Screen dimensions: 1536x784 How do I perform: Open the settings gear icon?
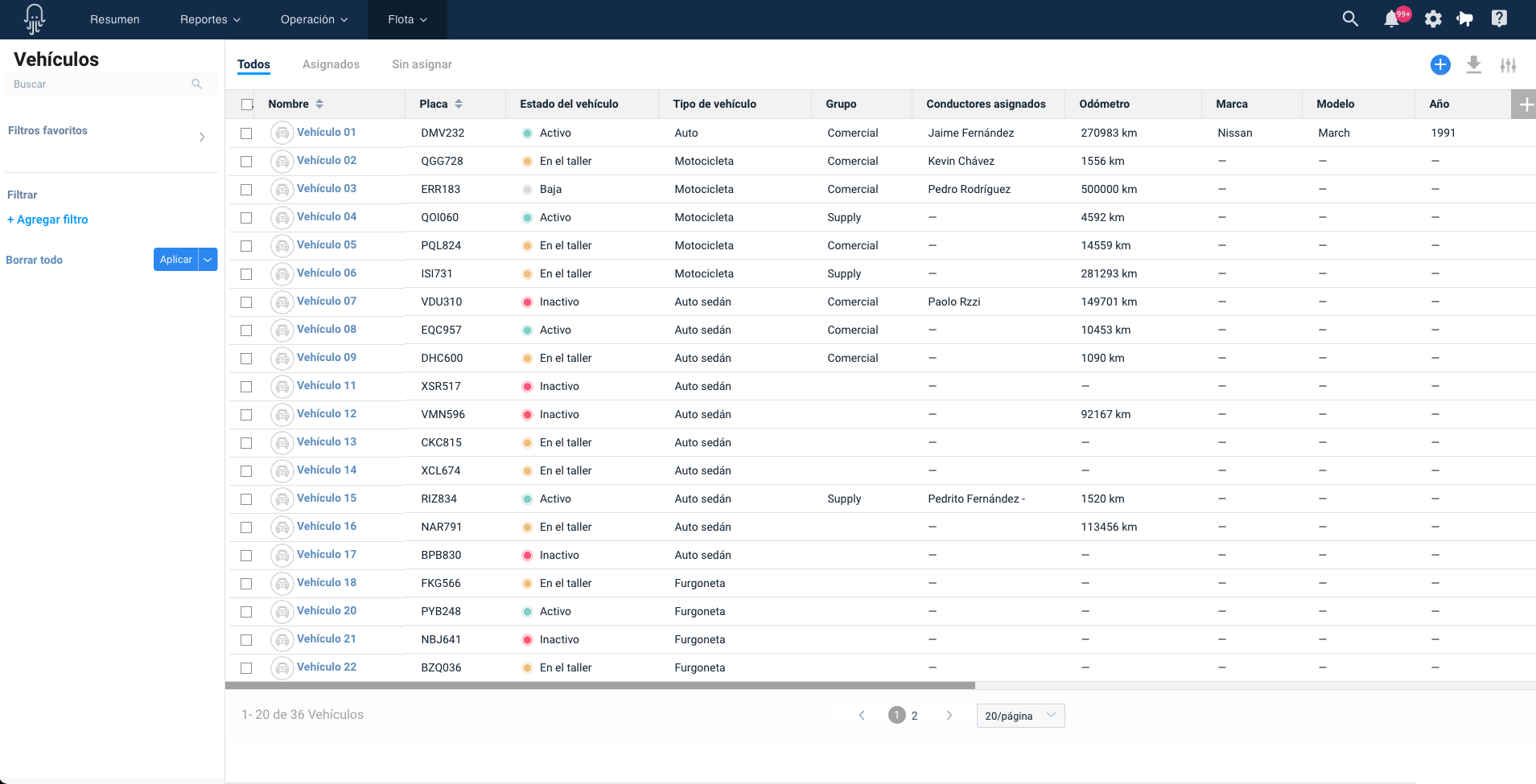point(1433,18)
